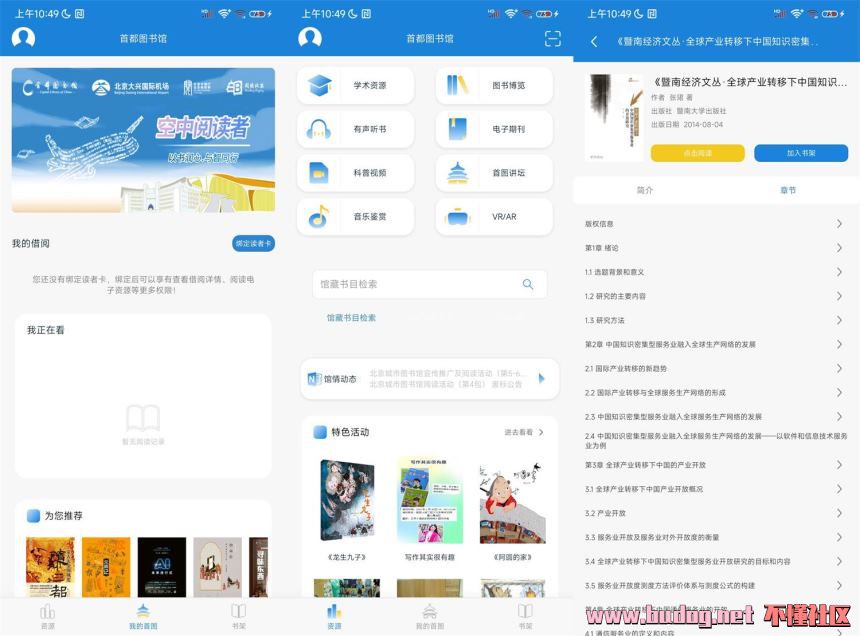Open 有声听书 headphones icon
Viewport: 860px width, 636px height.
(x=319, y=129)
